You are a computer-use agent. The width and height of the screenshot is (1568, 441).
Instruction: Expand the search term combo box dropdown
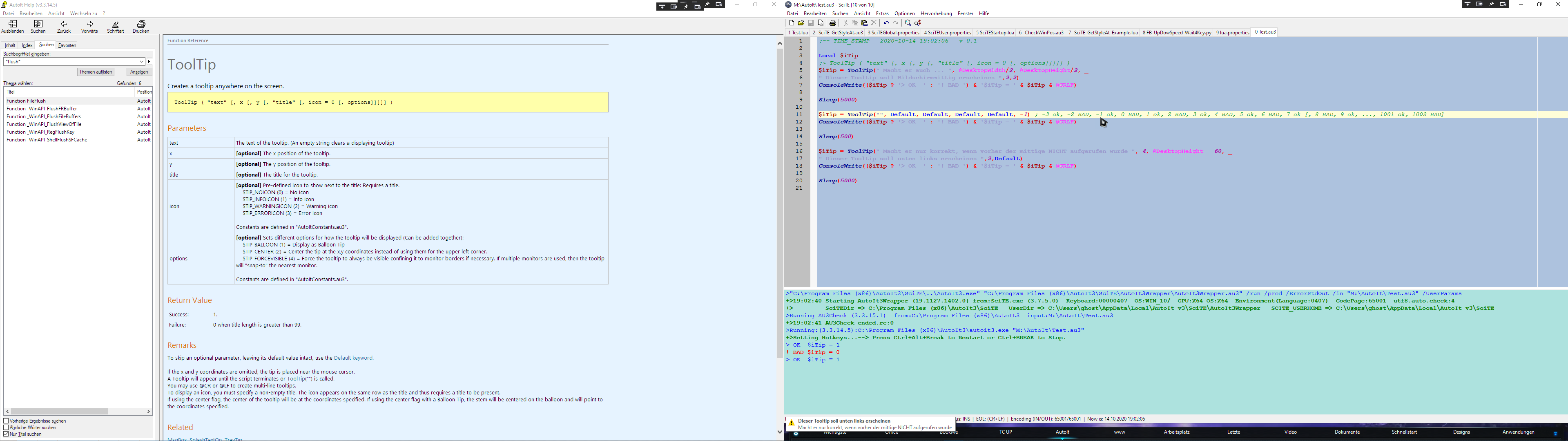141,62
